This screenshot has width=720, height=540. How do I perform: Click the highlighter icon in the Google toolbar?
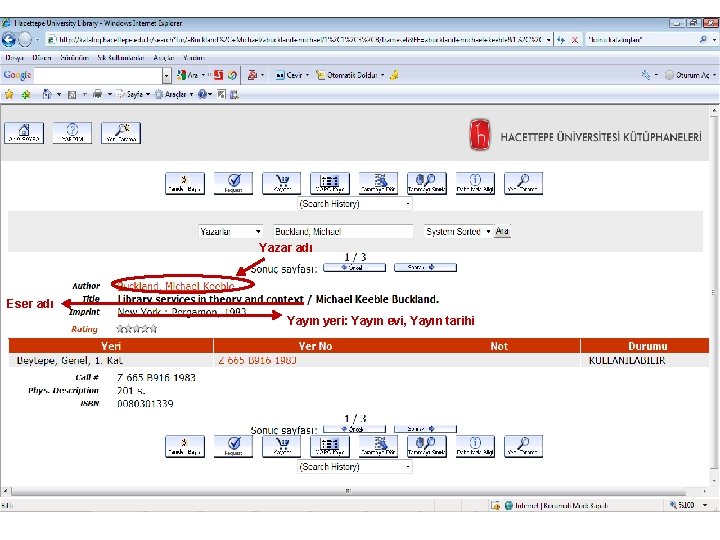[x=394, y=75]
